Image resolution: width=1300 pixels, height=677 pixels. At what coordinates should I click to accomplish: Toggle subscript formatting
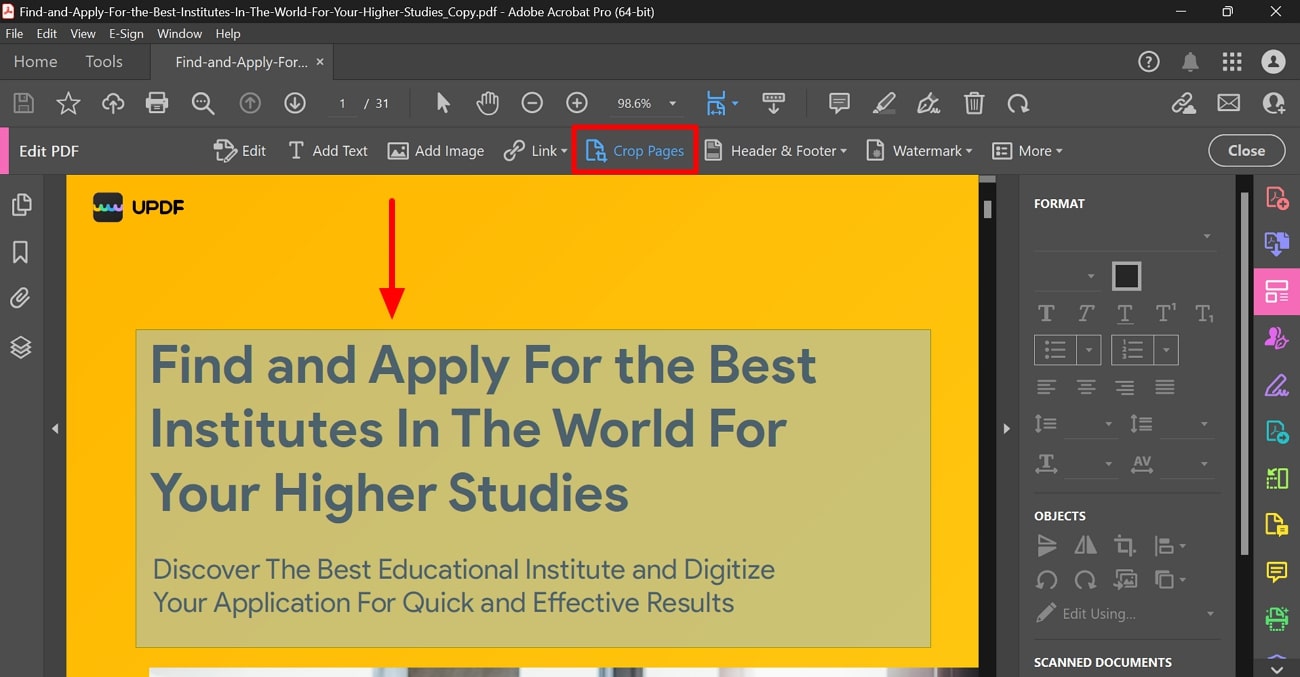point(1204,313)
